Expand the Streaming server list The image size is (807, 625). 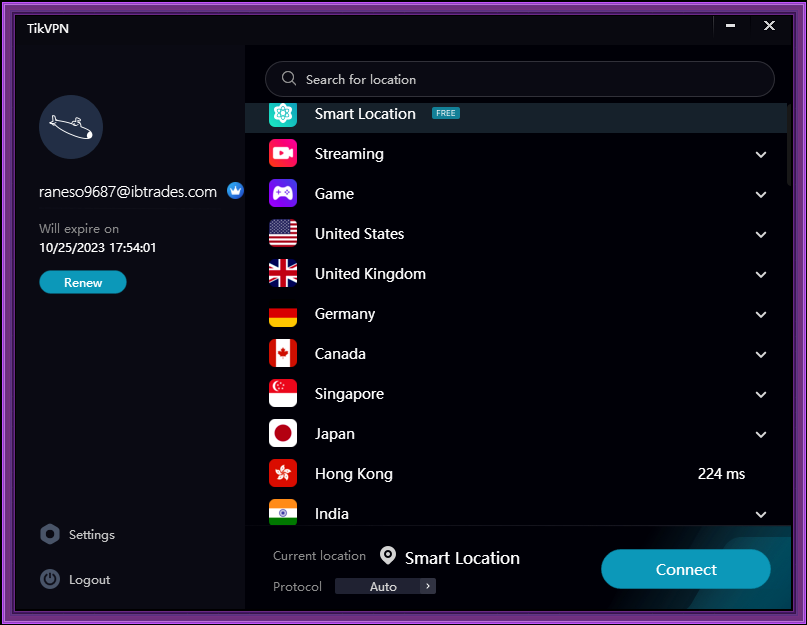pyautogui.click(x=761, y=154)
